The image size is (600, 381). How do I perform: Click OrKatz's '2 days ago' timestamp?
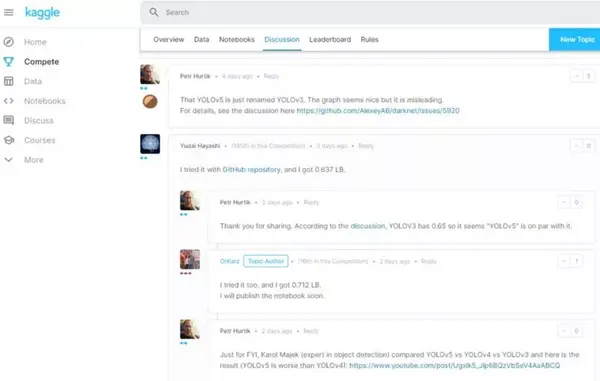click(395, 261)
